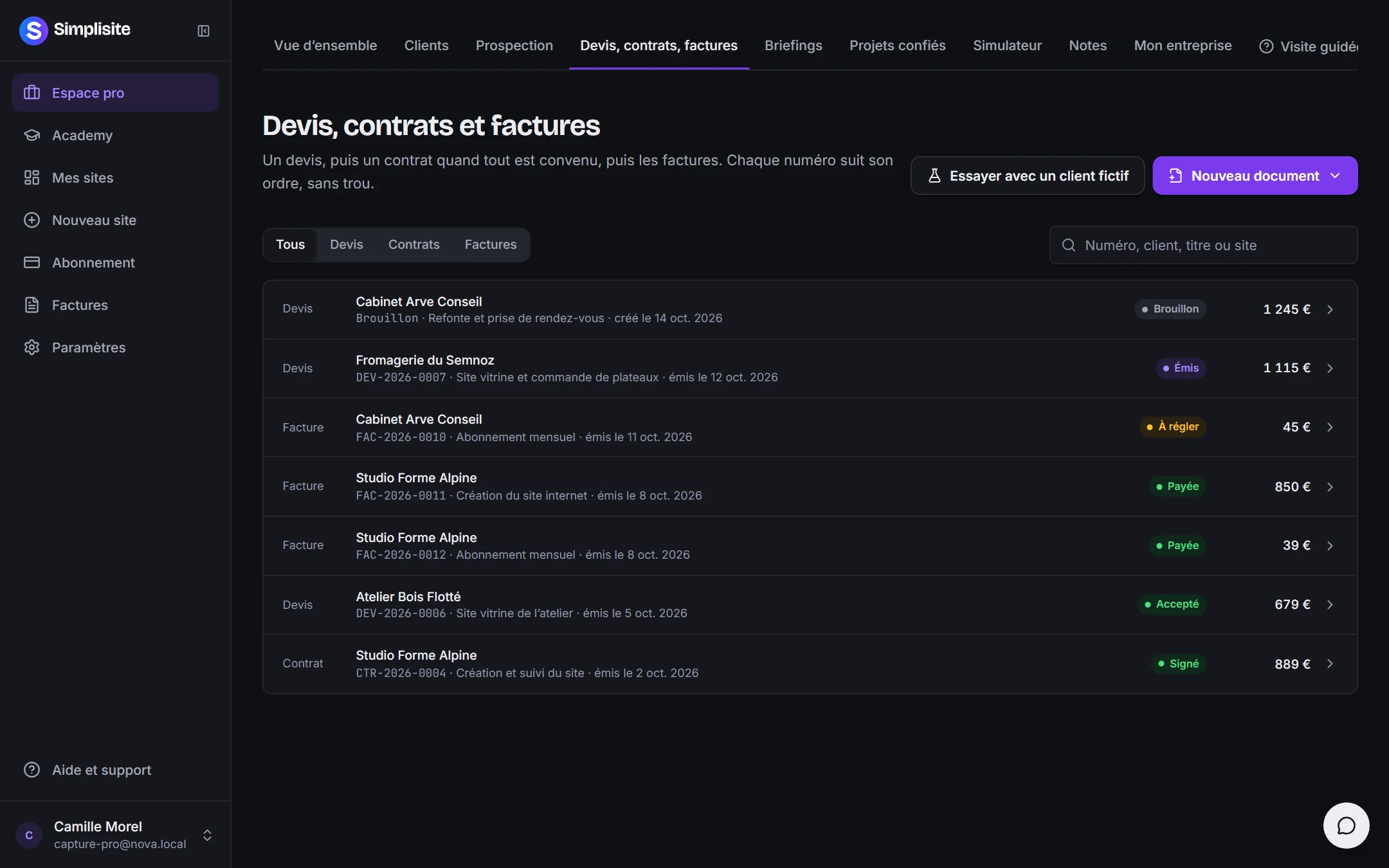Collapse the sidebar panel icon
The width and height of the screenshot is (1389, 868).
(x=203, y=31)
